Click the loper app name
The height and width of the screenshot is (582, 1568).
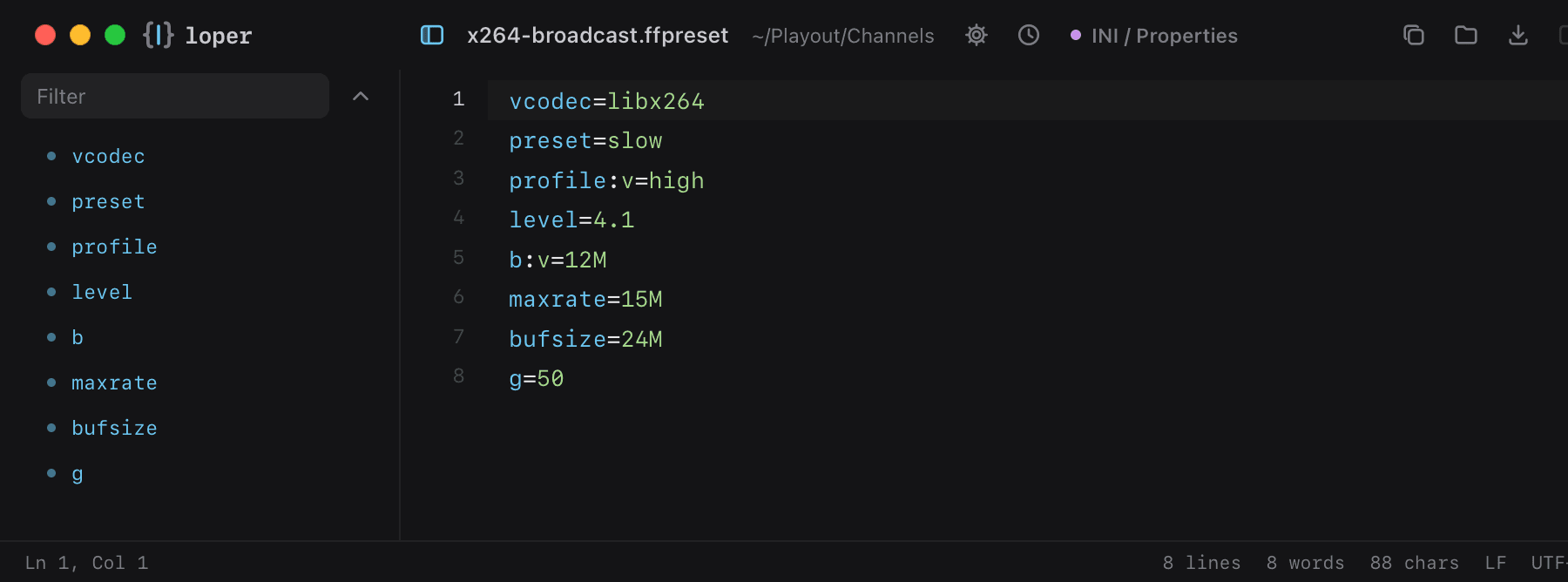(219, 36)
